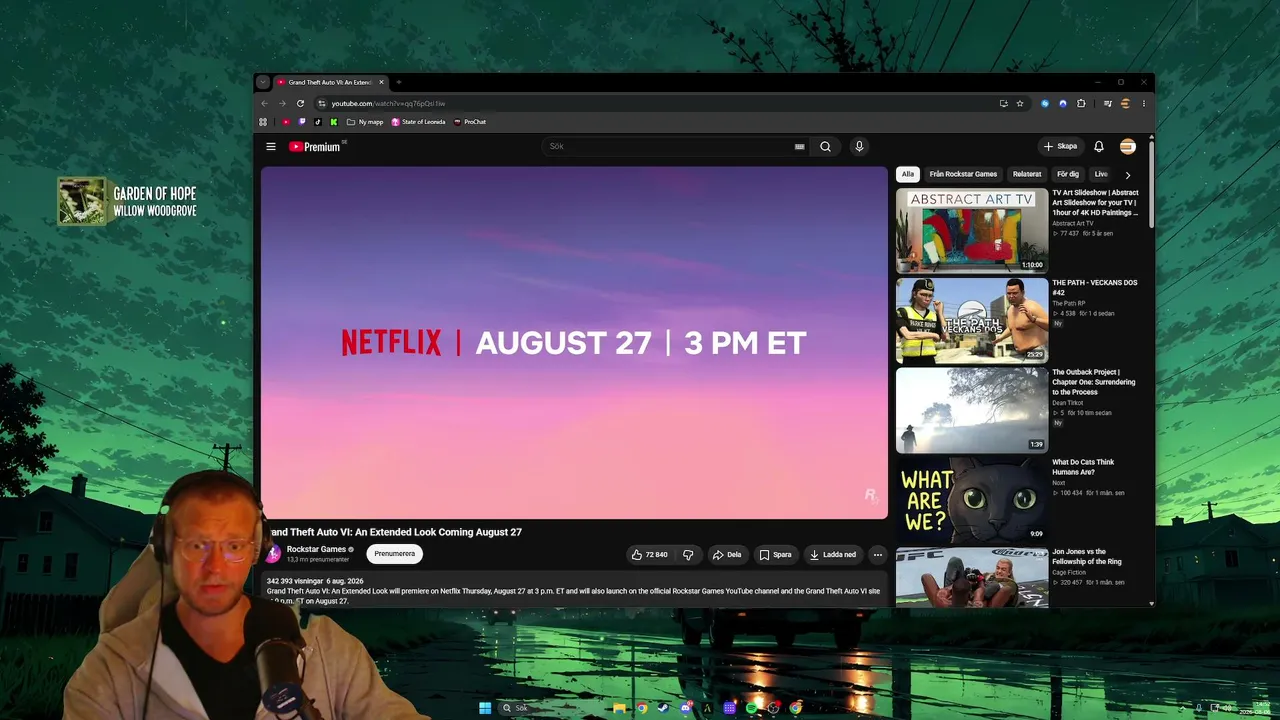The image size is (1280, 720).
Task: Go back in Chrome browser
Action: [264, 103]
